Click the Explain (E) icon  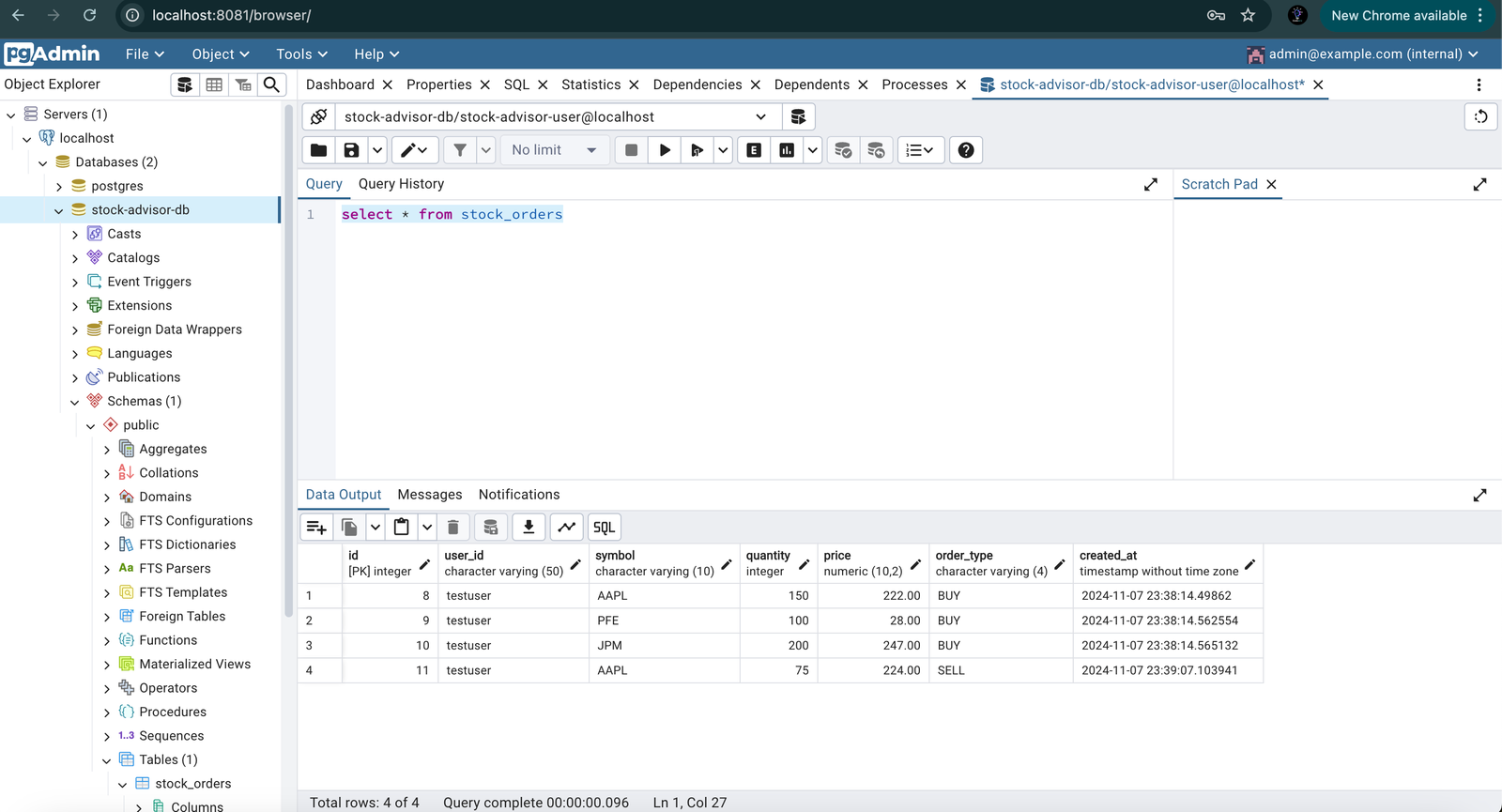[x=754, y=150]
